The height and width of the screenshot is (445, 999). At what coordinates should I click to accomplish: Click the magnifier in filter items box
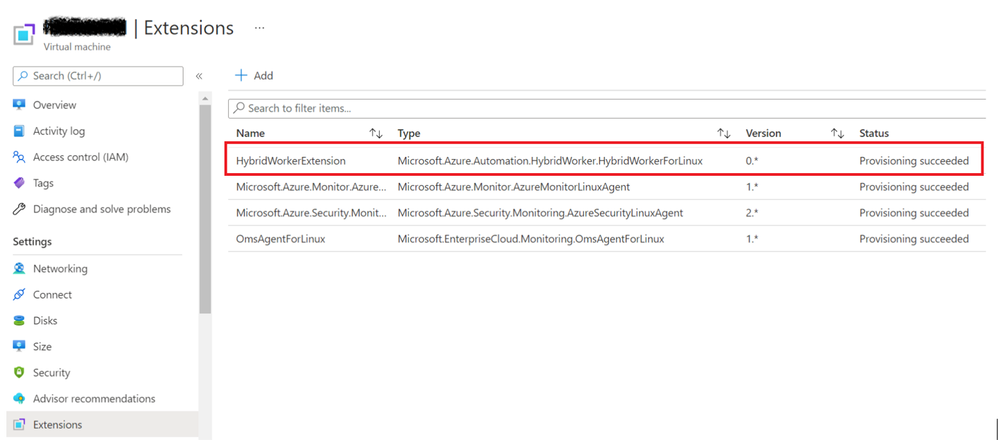[x=239, y=108]
